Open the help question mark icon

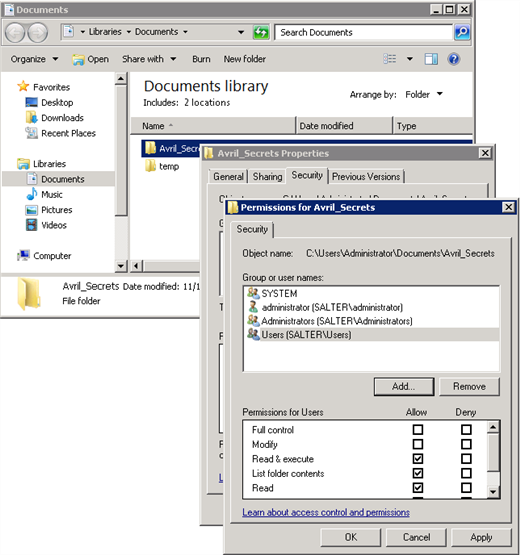[x=453, y=59]
